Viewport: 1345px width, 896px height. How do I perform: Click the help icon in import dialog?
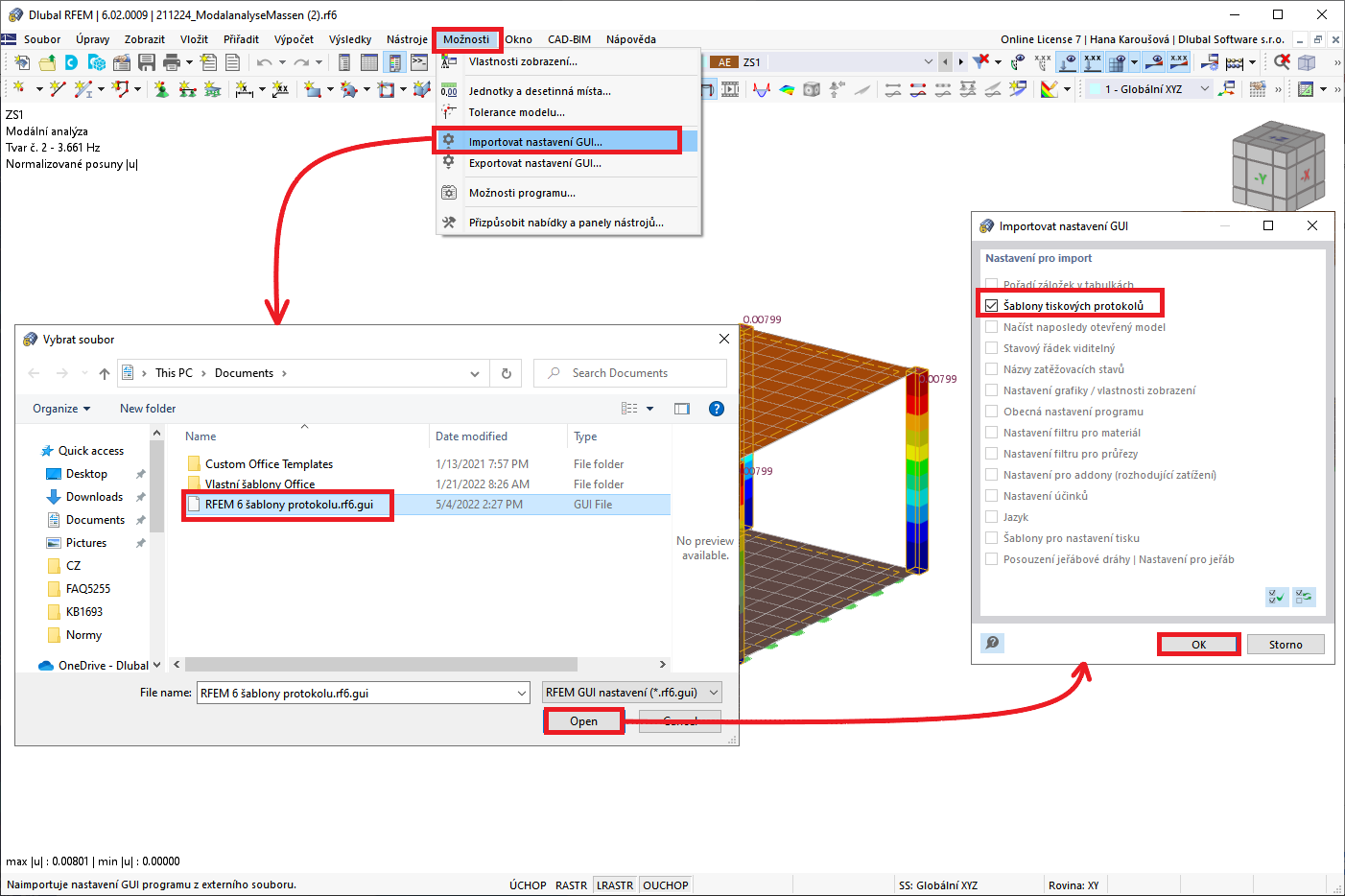pyautogui.click(x=993, y=643)
